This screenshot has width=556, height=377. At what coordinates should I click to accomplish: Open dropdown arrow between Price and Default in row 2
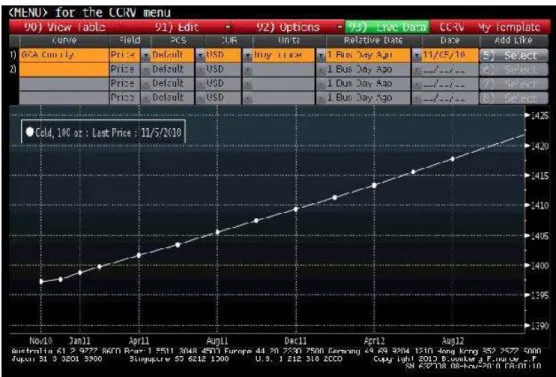(x=146, y=70)
